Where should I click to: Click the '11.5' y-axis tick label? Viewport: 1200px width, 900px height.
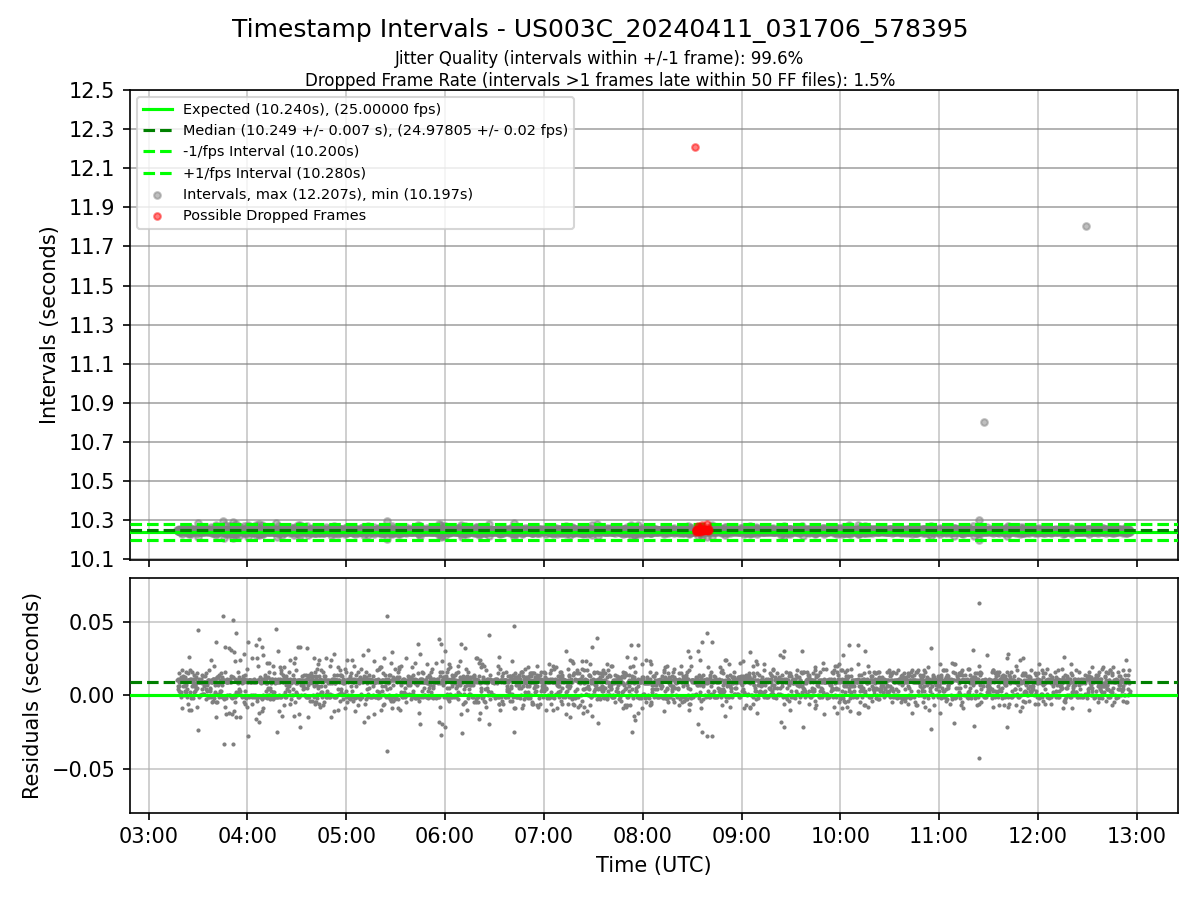[92, 286]
